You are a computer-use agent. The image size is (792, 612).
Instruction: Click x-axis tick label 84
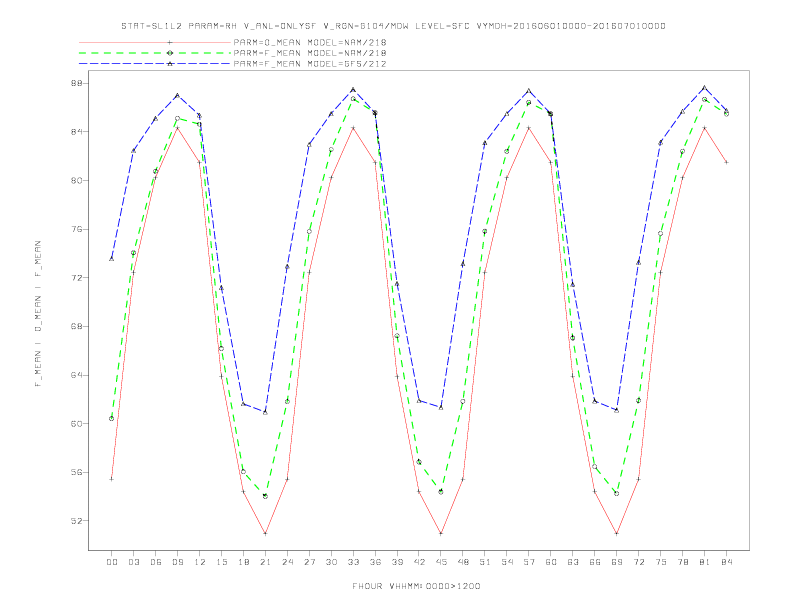point(727,562)
